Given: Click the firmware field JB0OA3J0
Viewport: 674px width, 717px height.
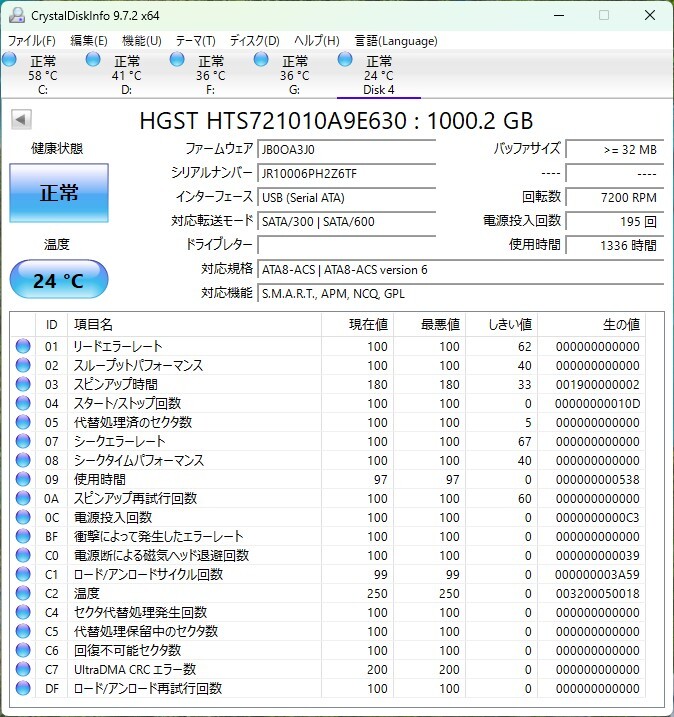Looking at the screenshot, I should [x=347, y=149].
